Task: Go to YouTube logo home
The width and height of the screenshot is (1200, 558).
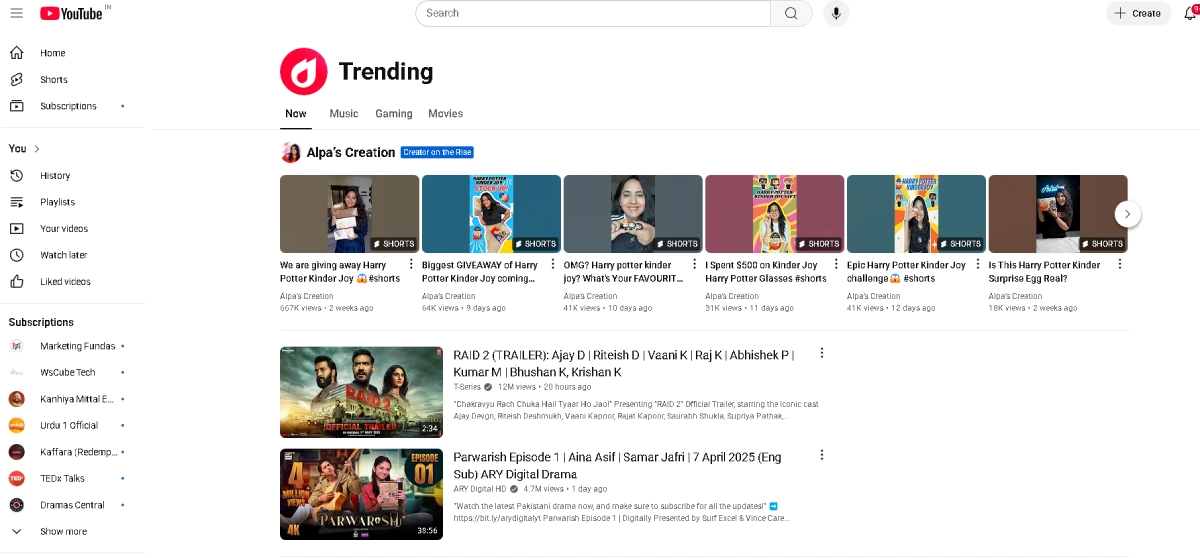Action: pos(72,13)
